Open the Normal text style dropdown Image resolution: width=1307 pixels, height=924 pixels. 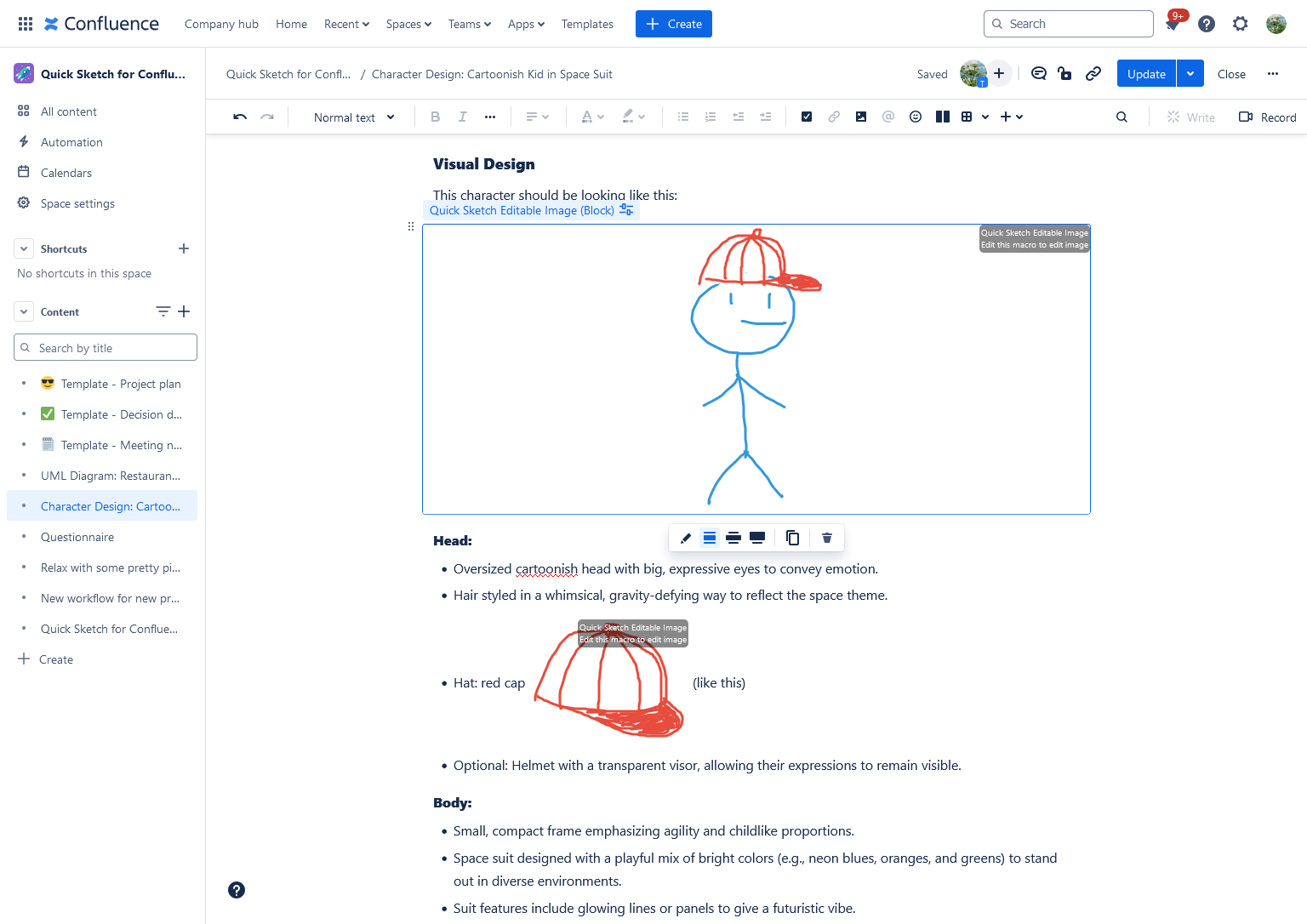354,117
